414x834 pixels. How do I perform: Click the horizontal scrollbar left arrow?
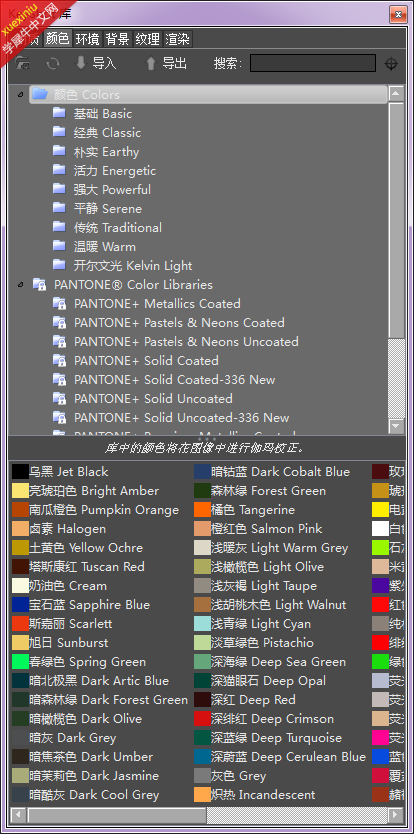(x=18, y=814)
